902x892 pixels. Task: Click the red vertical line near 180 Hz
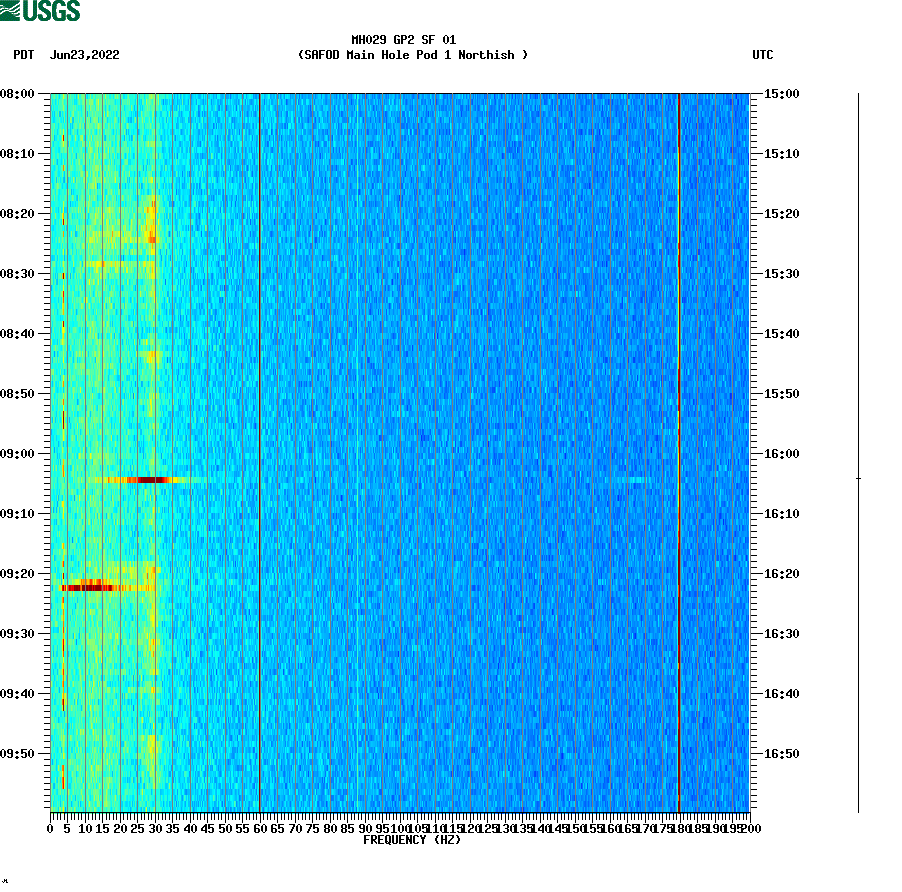[x=679, y=450]
